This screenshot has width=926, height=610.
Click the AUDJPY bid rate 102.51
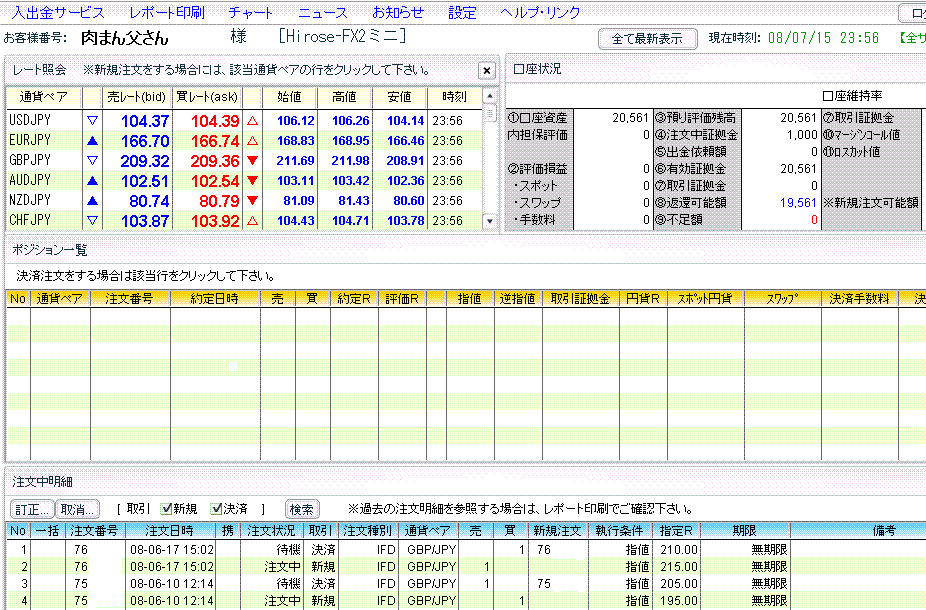pos(145,181)
